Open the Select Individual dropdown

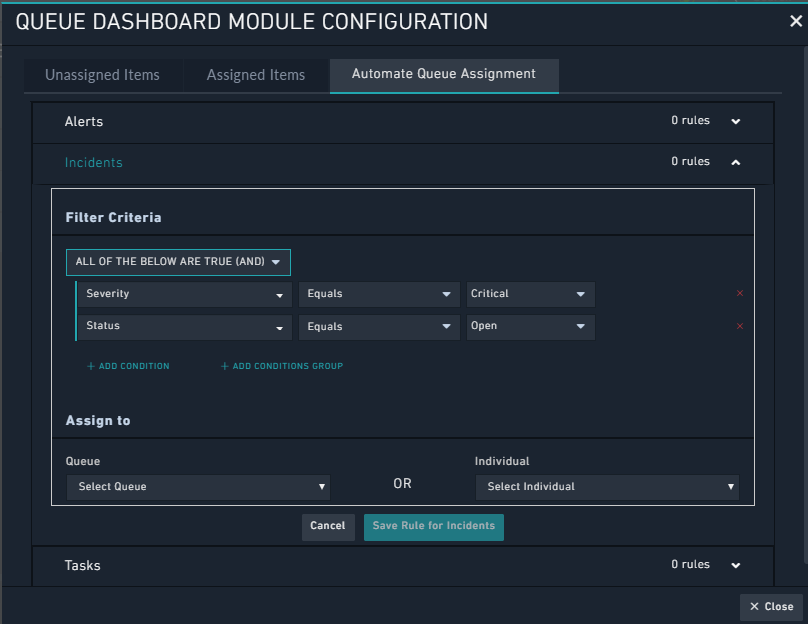[x=607, y=487]
